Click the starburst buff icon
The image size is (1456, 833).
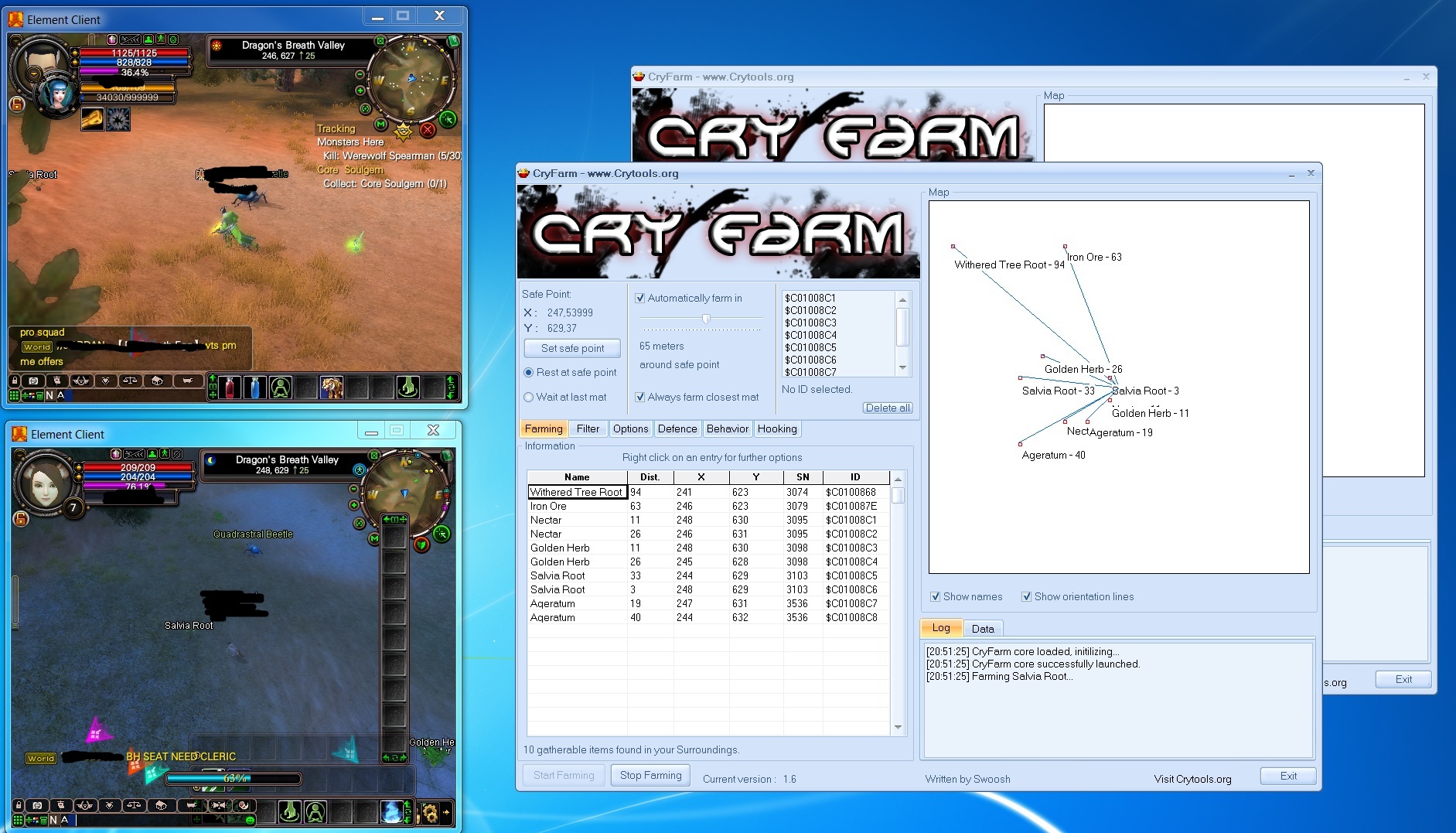[118, 119]
